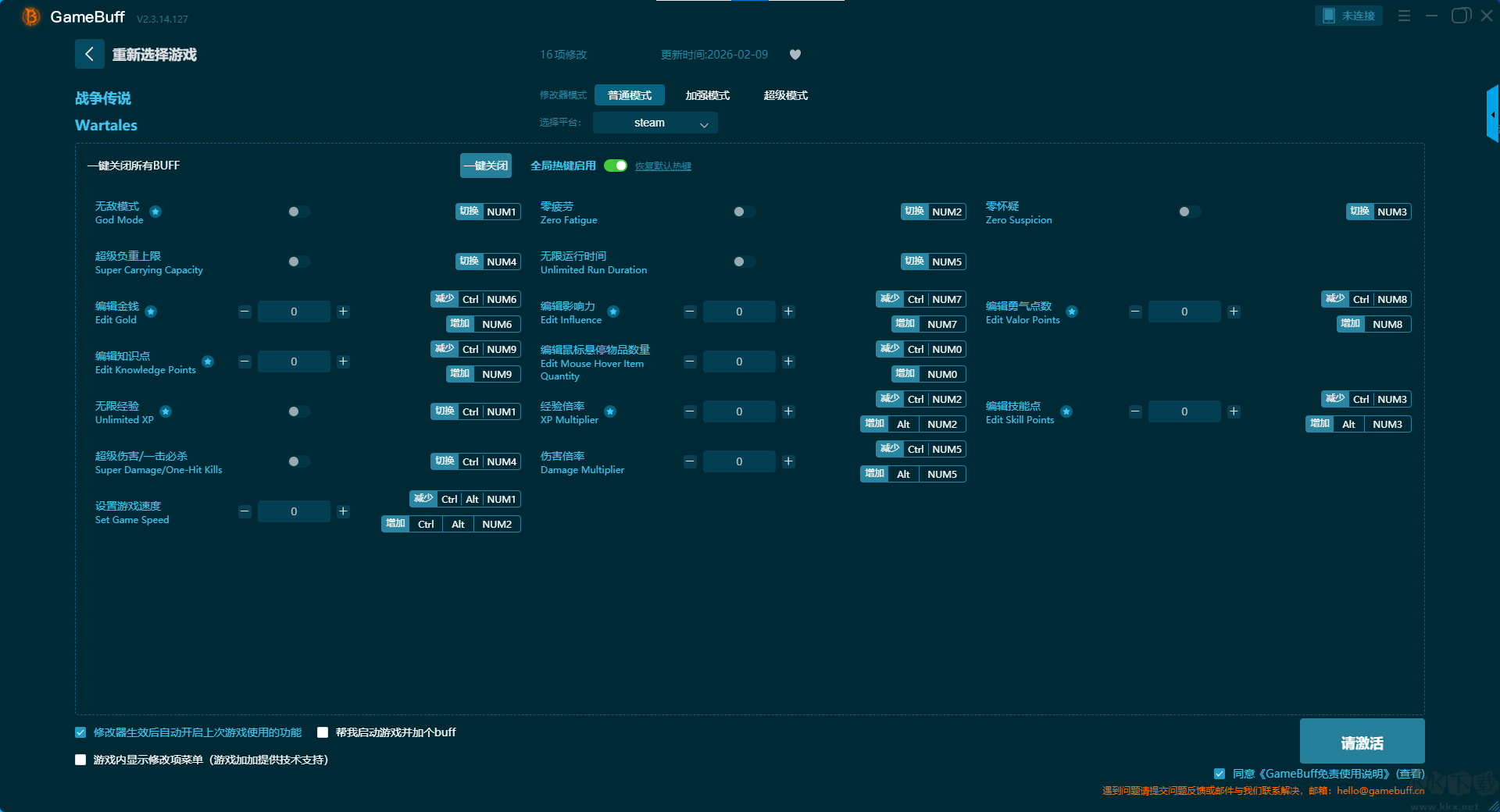
Task: Toggle Zero Suspicion switch
Action: (1189, 212)
